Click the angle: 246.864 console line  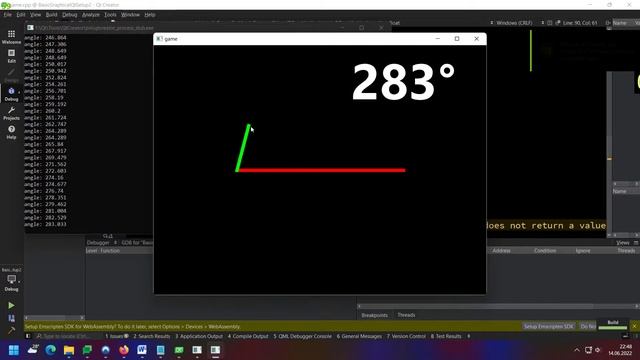coord(45,38)
